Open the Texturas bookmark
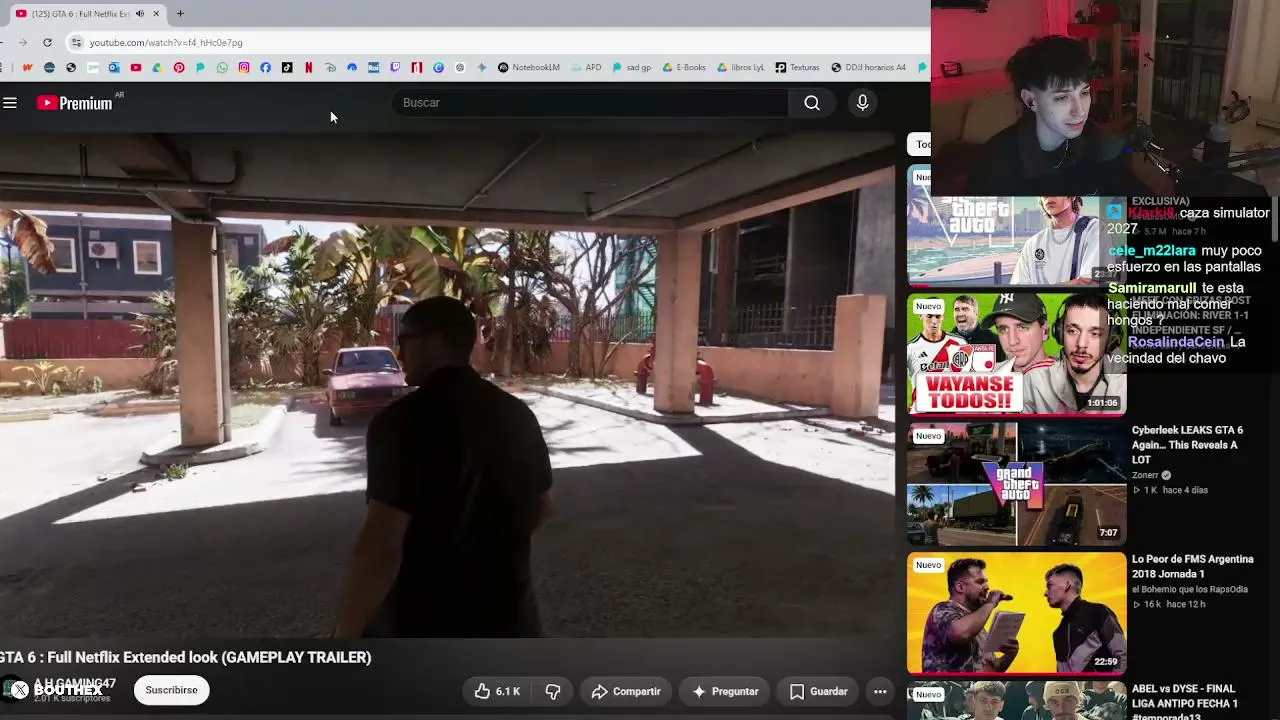 pos(797,67)
